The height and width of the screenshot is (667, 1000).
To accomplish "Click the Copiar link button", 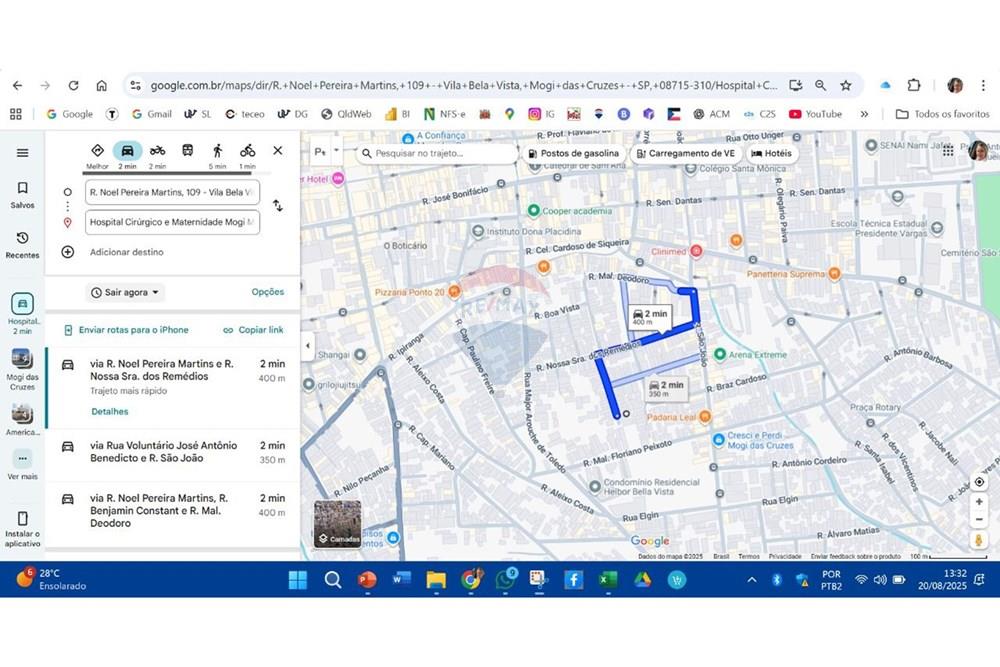I will (x=253, y=330).
